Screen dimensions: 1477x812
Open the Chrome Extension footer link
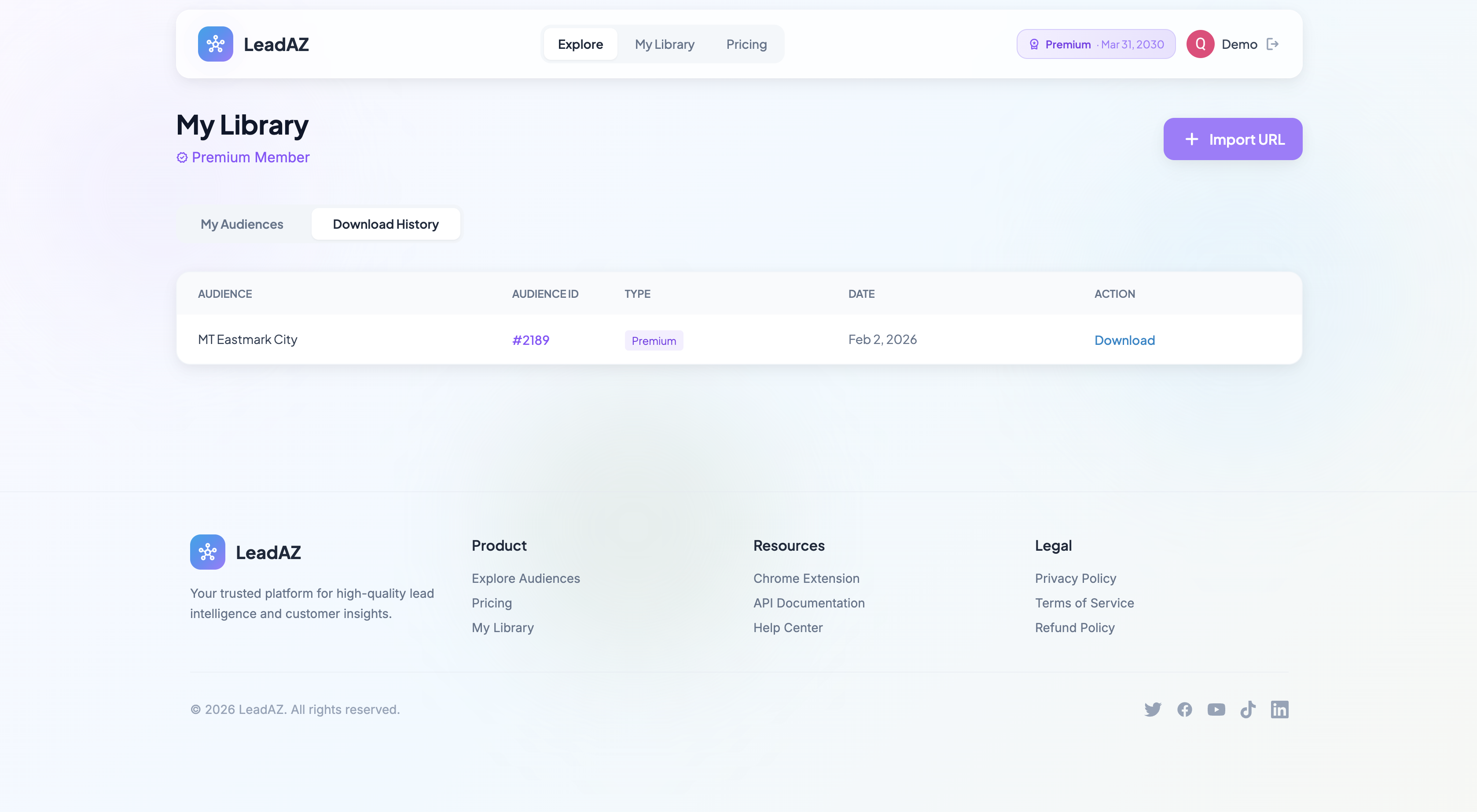[806, 578]
